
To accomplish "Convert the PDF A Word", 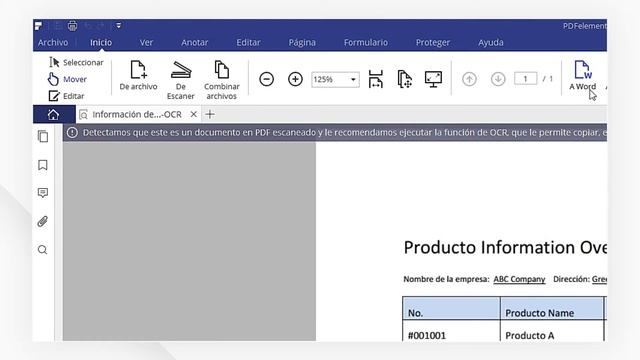I will click(x=582, y=76).
